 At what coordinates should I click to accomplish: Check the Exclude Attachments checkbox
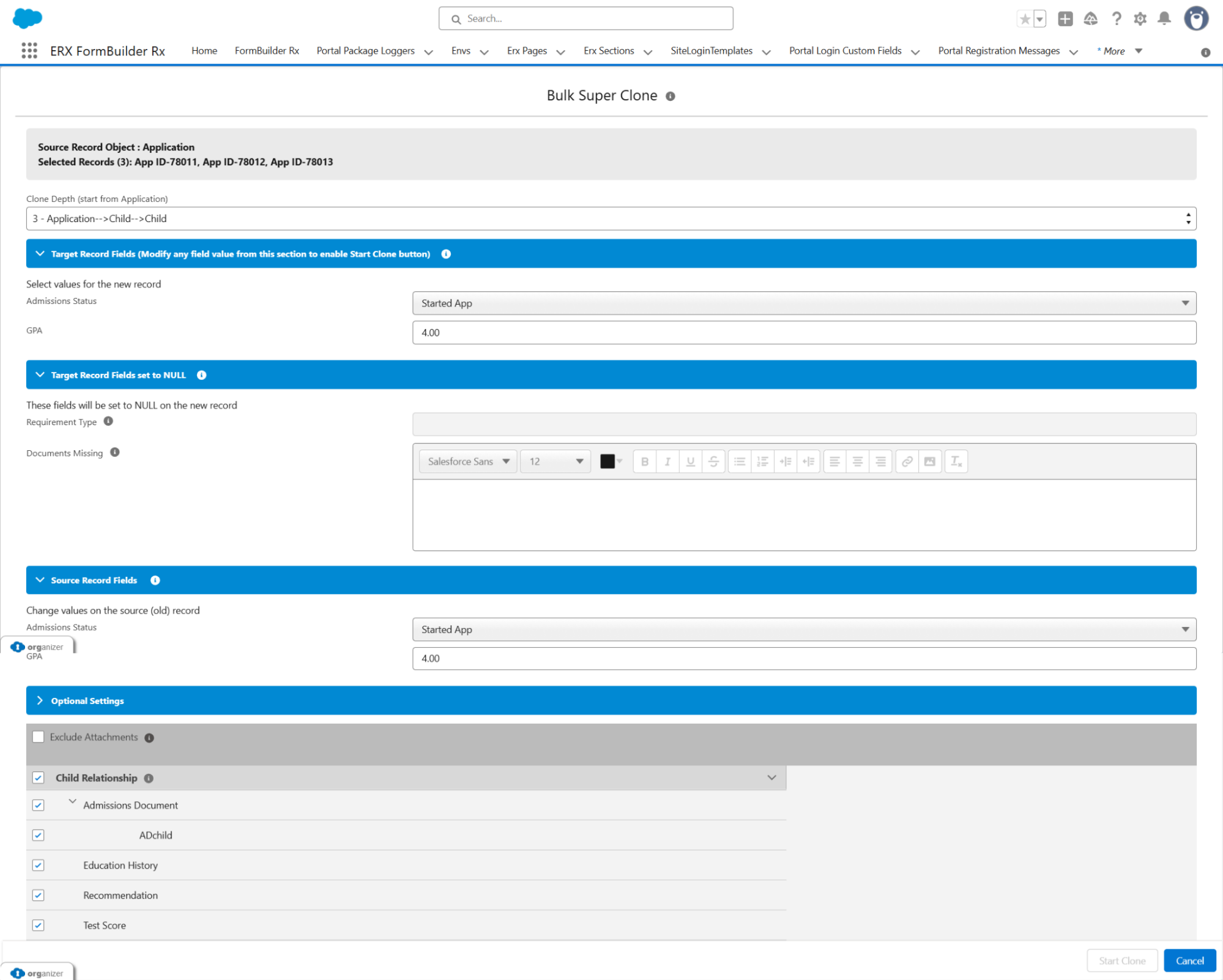click(x=39, y=737)
